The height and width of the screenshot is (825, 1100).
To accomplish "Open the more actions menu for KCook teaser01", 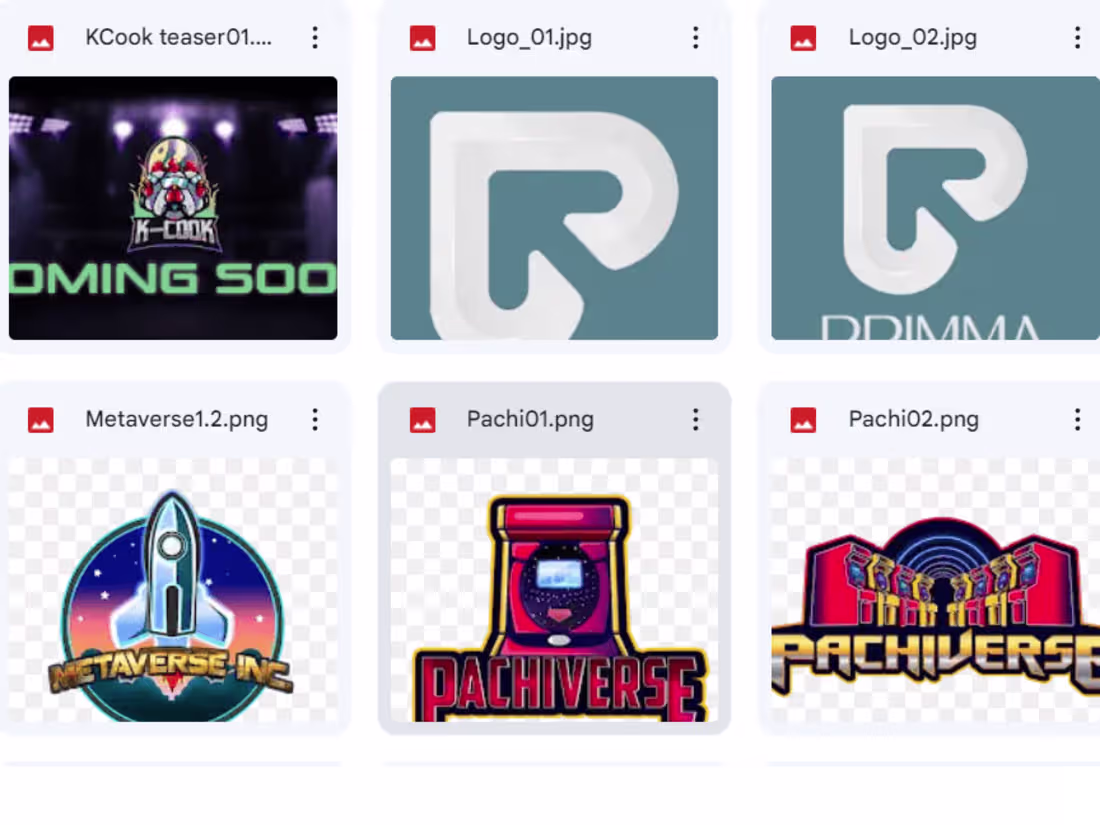I will [315, 38].
